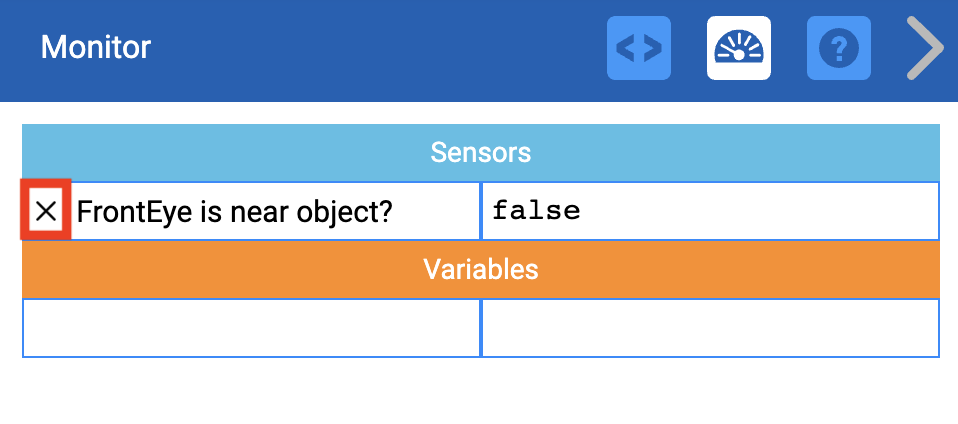The image size is (958, 424).
Task: Click the Monitor gauge icon
Action: pyautogui.click(x=738, y=48)
